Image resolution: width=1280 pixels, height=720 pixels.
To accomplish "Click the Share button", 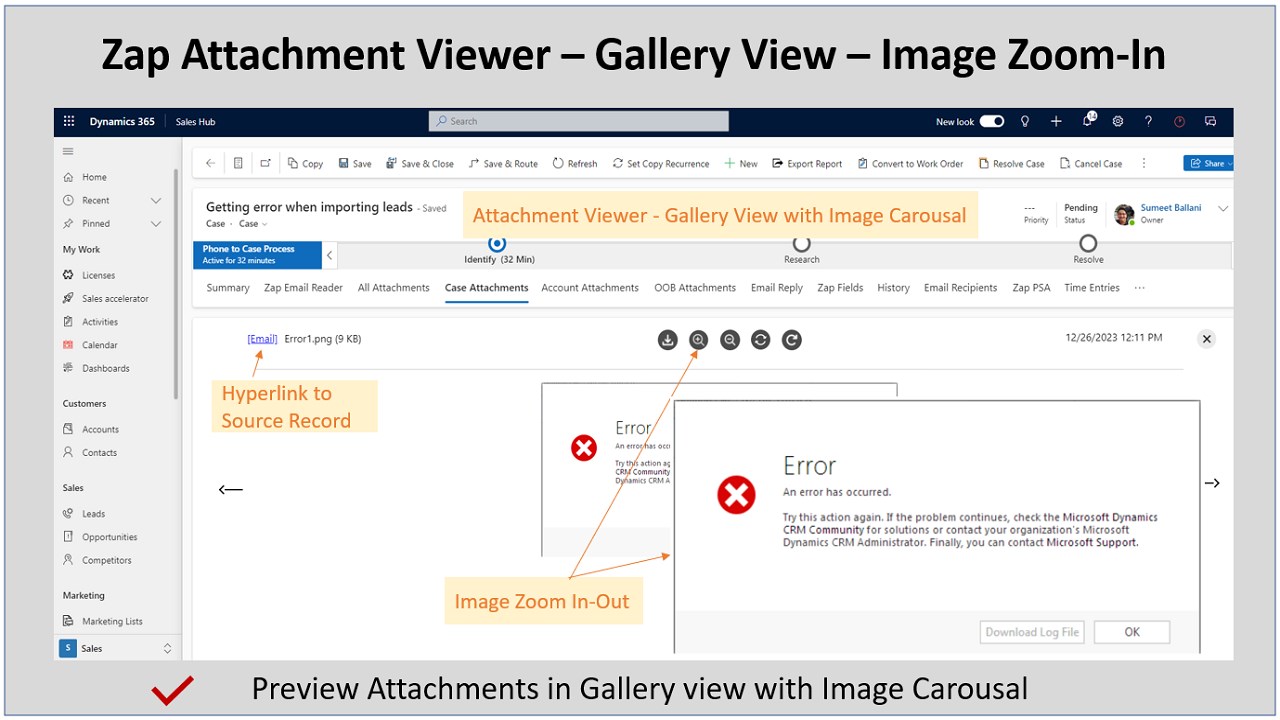I will coord(1208,163).
